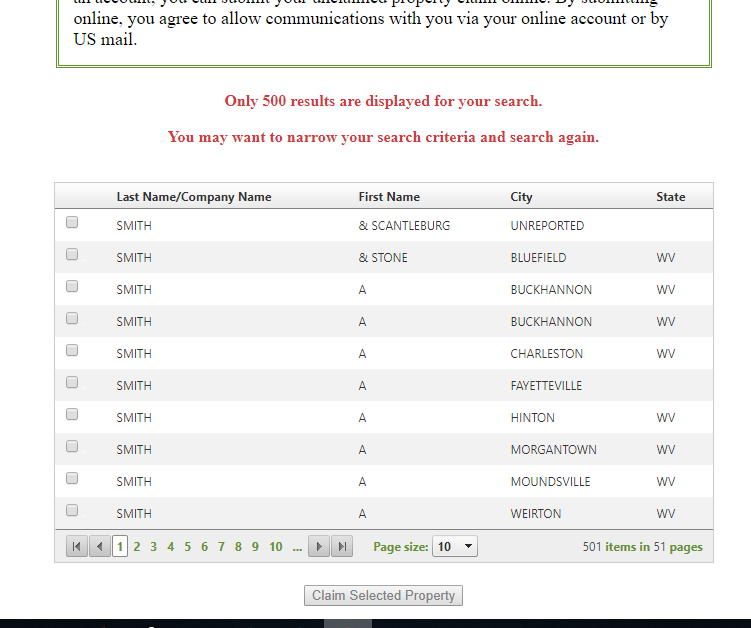Sort by First Name column header

[389, 197]
